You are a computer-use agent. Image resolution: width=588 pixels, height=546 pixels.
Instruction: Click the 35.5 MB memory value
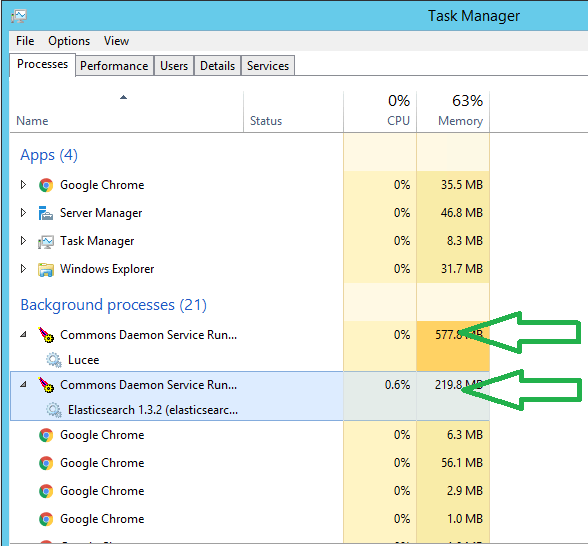point(462,185)
